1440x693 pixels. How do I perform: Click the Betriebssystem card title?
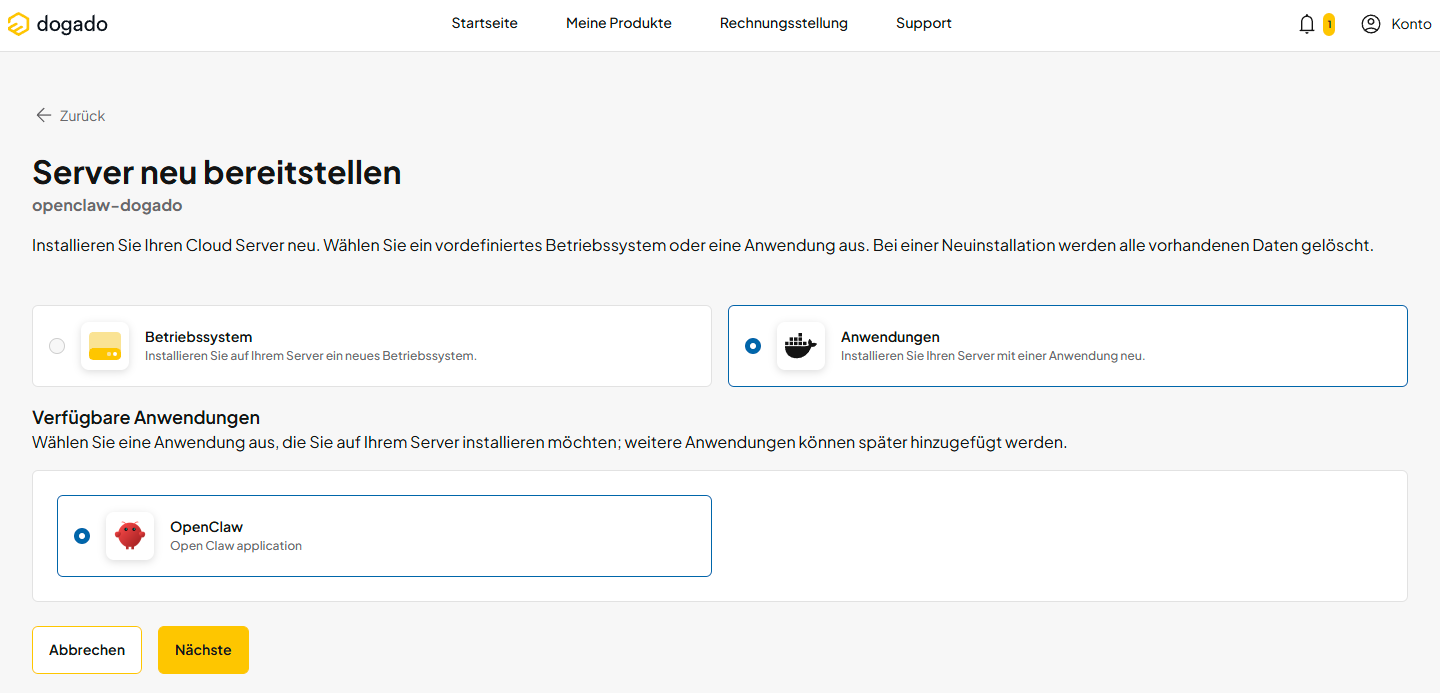[198, 337]
